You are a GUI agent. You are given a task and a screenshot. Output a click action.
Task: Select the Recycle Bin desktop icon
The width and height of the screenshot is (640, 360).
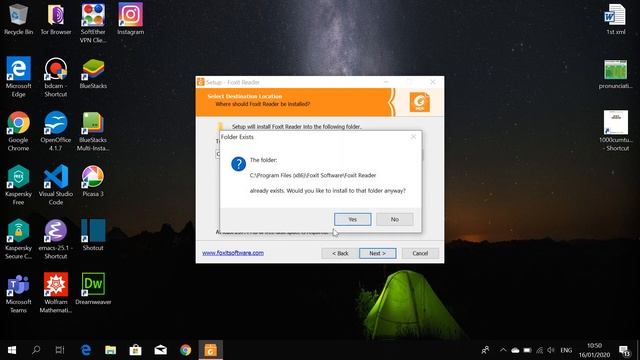tap(18, 19)
